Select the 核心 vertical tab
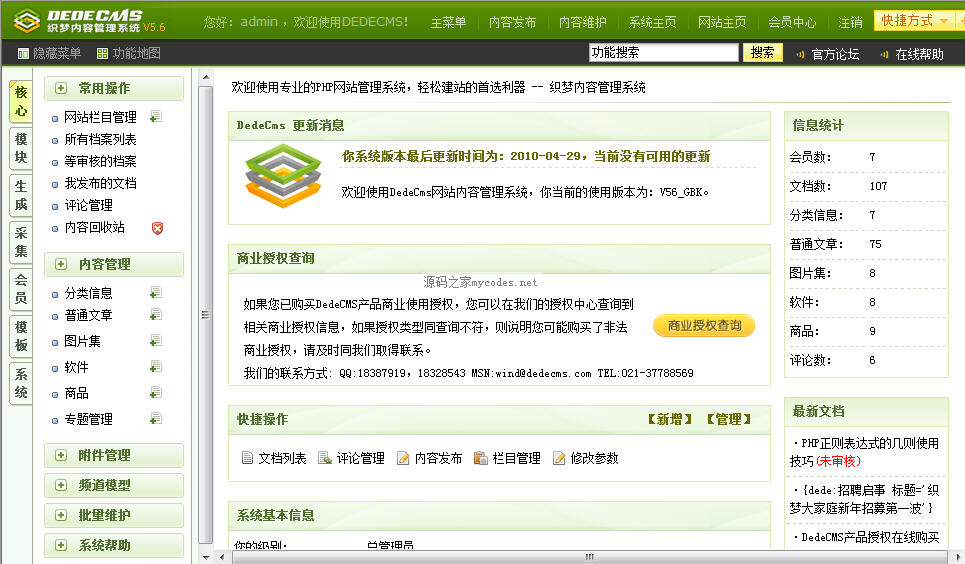The image size is (965, 564). tap(21, 101)
